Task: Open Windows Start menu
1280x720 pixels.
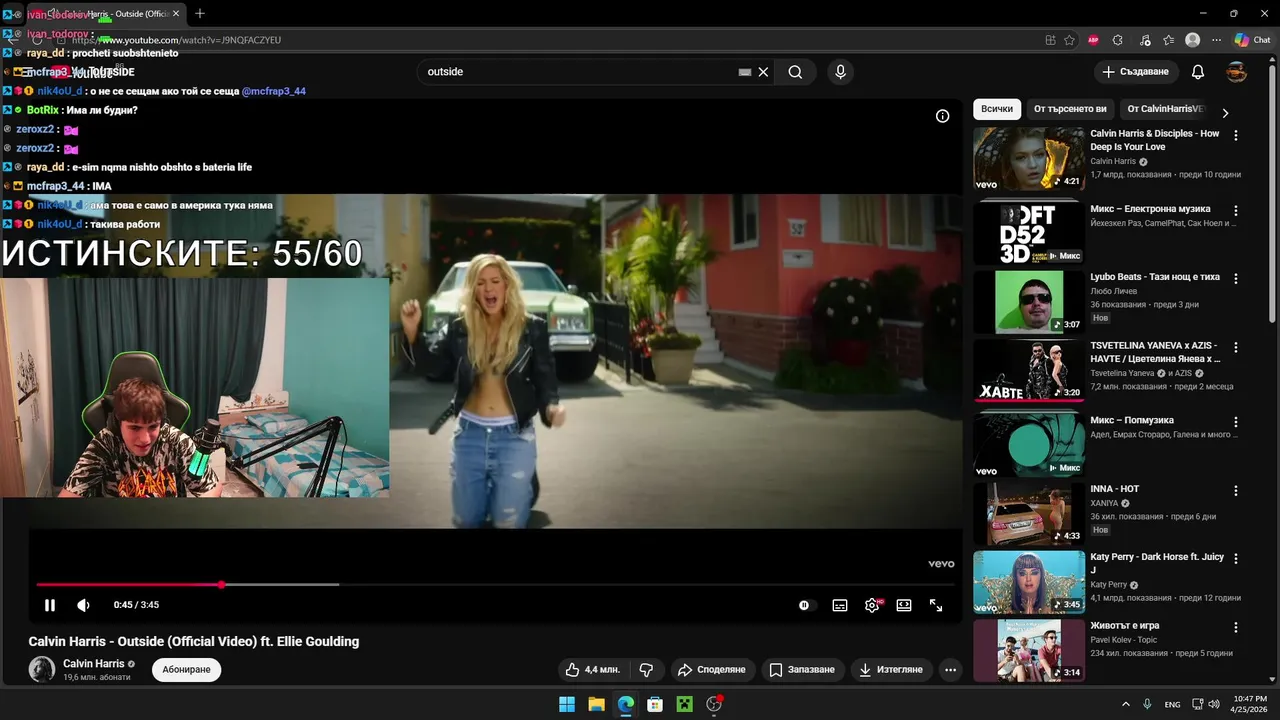Action: coord(567,704)
